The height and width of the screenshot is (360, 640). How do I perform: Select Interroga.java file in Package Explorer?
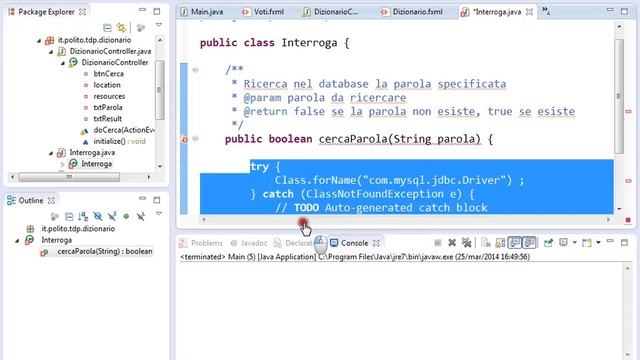(92, 152)
